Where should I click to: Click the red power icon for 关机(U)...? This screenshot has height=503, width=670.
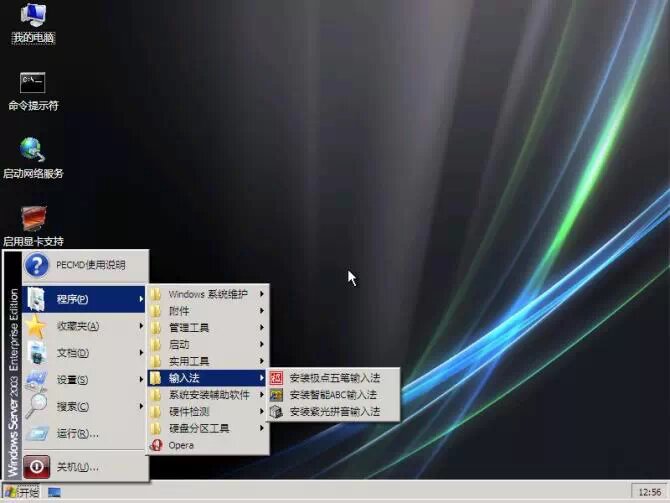(37, 467)
